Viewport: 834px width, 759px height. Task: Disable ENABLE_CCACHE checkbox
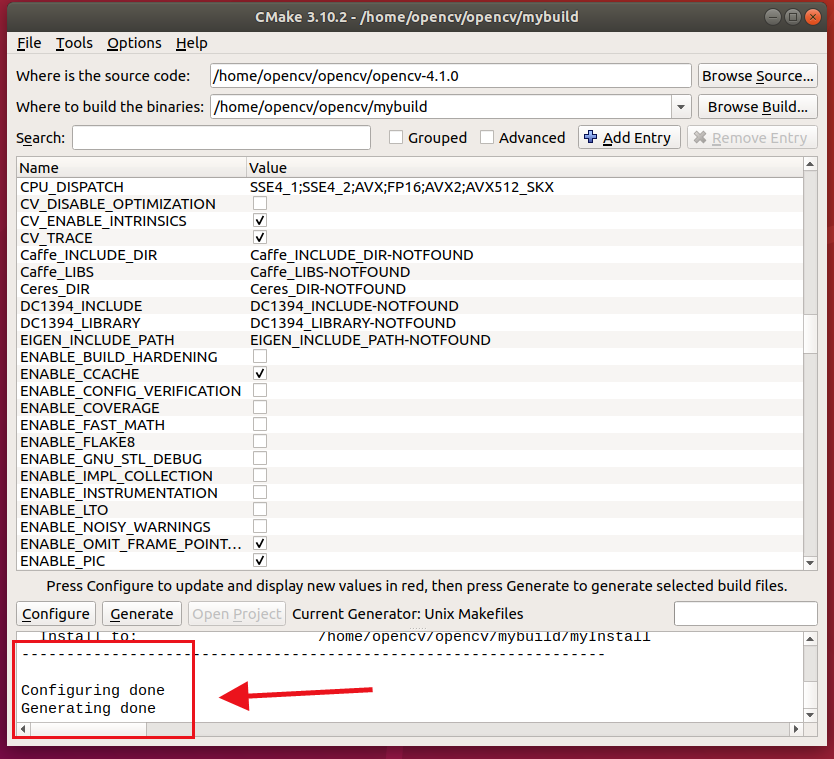[x=260, y=373]
